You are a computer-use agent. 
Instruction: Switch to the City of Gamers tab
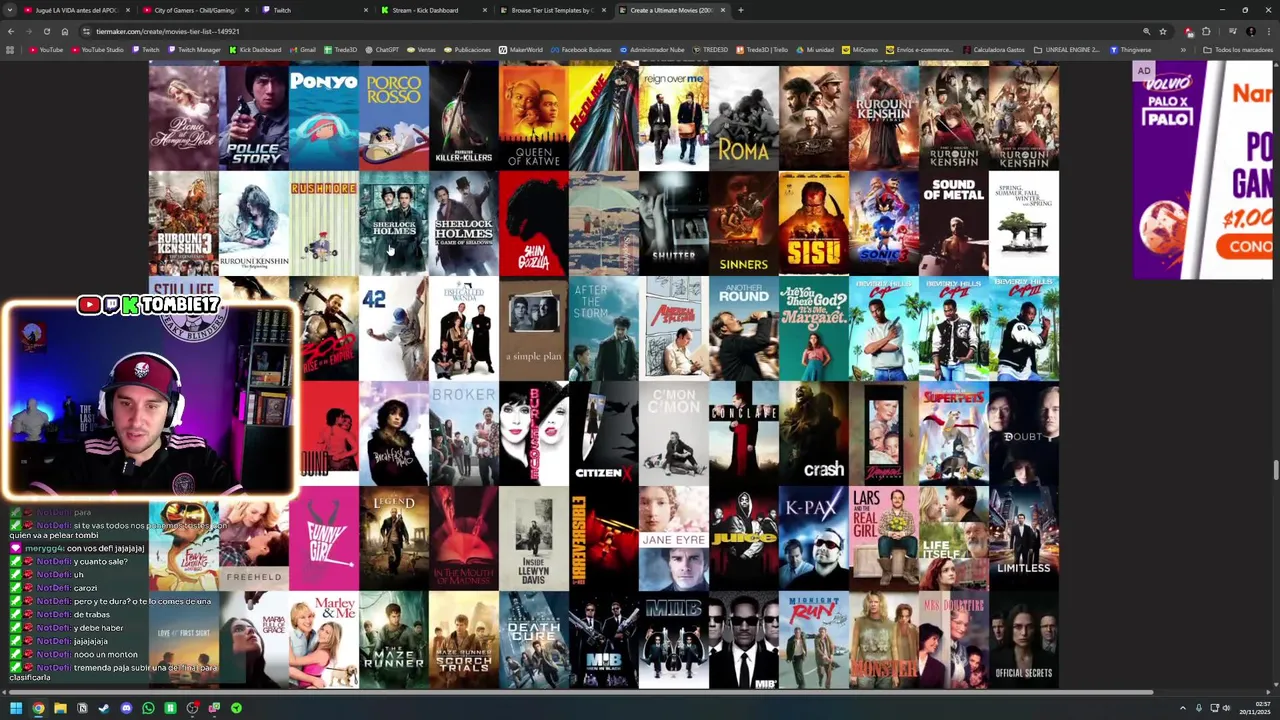pyautogui.click(x=194, y=10)
